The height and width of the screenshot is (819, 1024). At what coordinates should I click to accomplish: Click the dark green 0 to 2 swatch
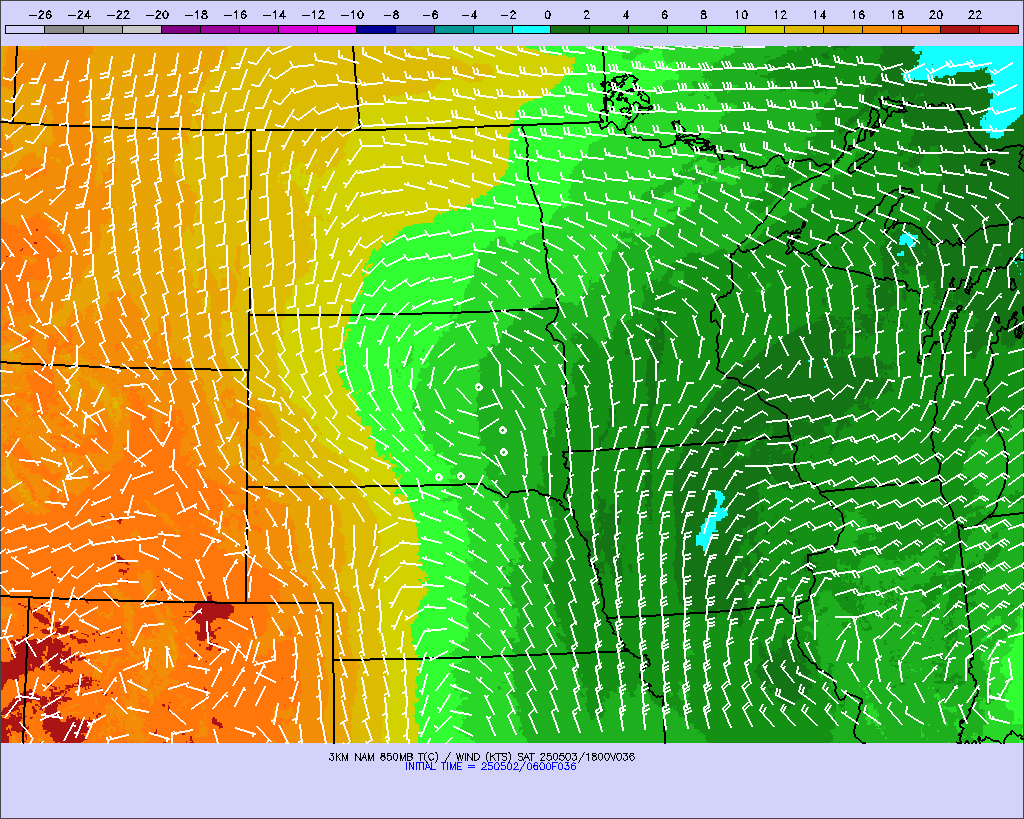tap(571, 29)
